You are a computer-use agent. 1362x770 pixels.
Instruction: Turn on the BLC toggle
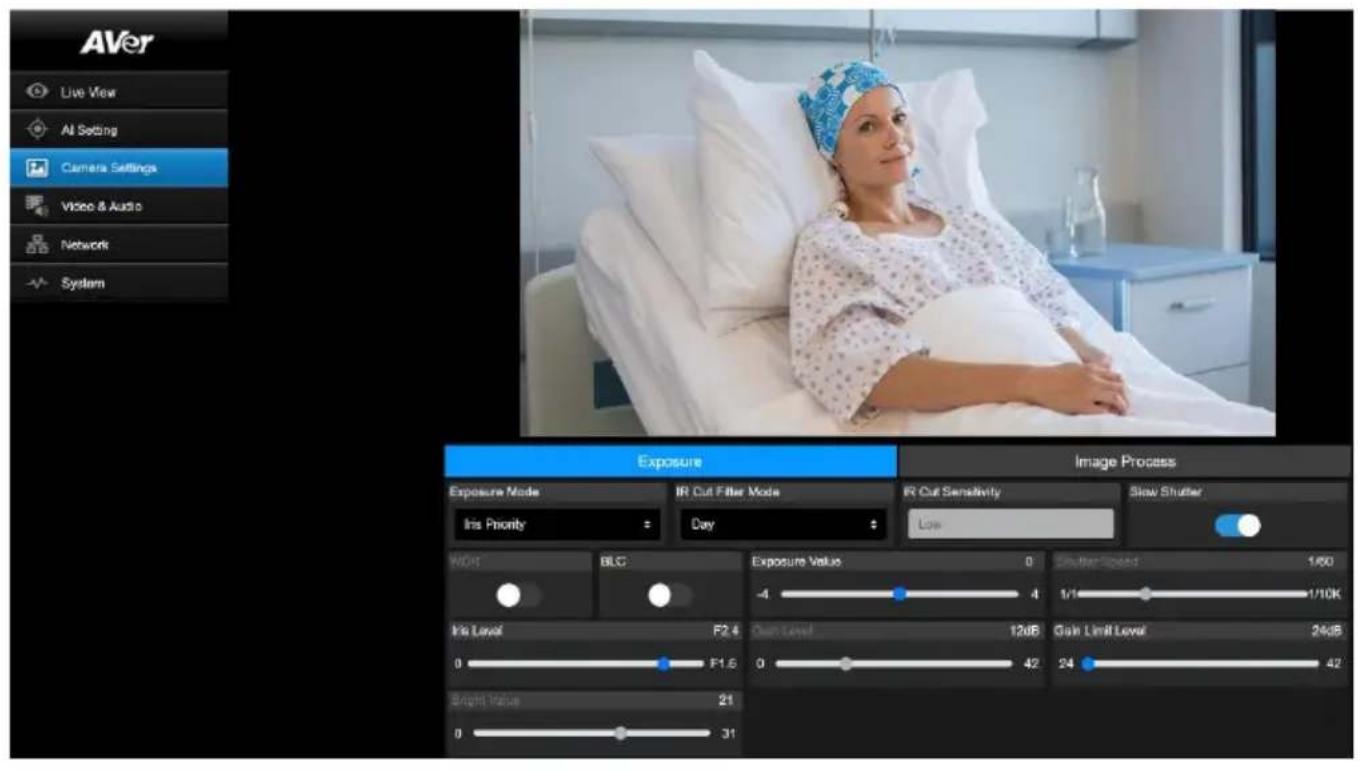[x=670, y=595]
